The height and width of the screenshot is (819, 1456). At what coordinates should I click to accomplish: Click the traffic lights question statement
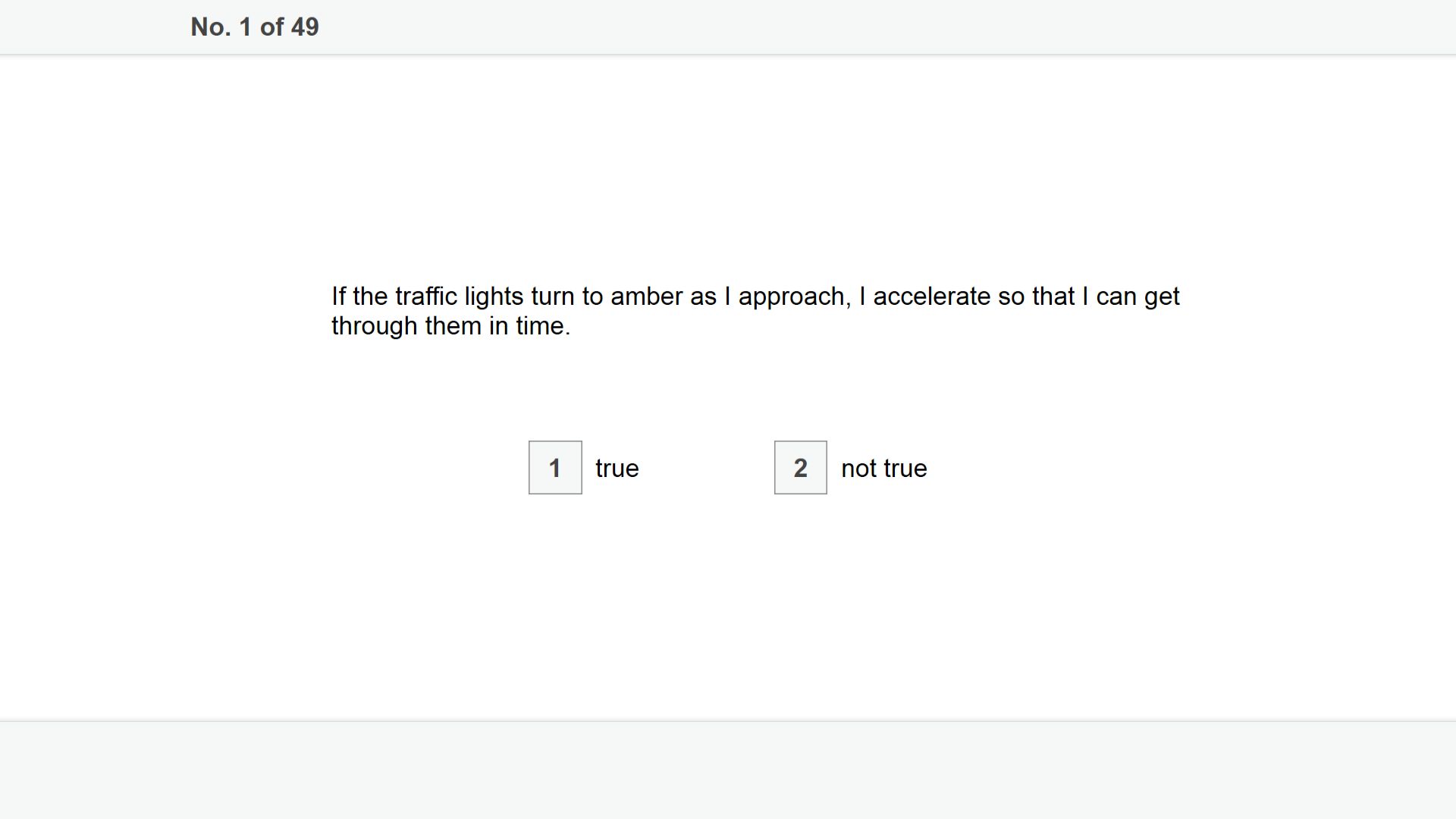coord(755,311)
